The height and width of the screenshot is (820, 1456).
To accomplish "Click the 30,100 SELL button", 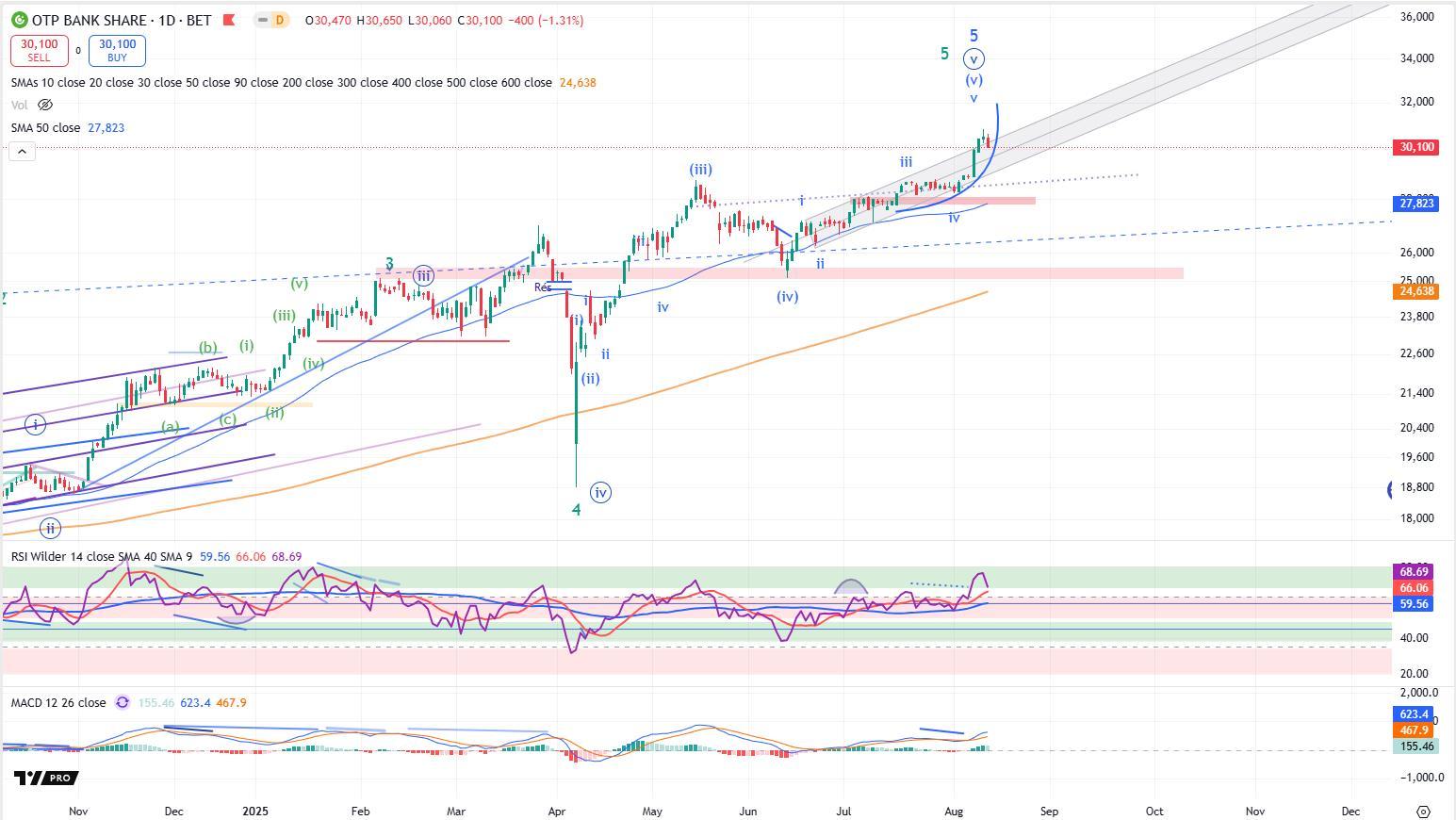I will click(39, 51).
